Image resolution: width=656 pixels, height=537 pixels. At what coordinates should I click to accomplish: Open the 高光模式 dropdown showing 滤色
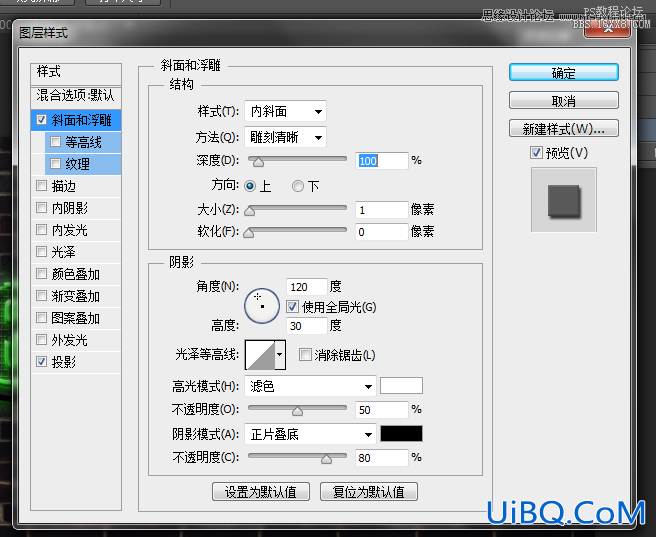point(310,386)
